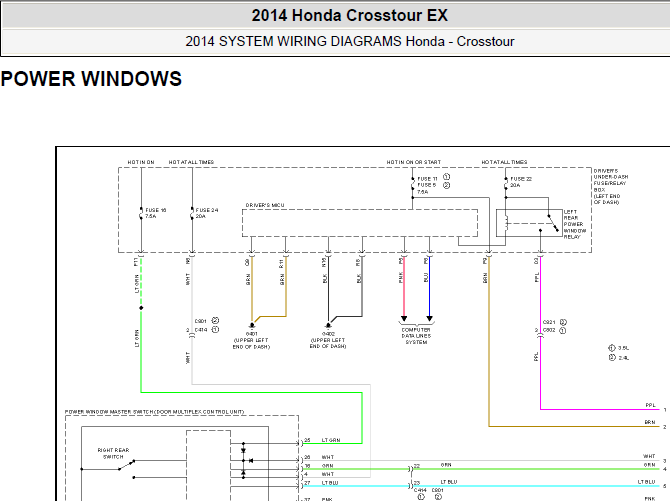
Task: Click the pink PNK wire arrowhead
Action: (404, 318)
